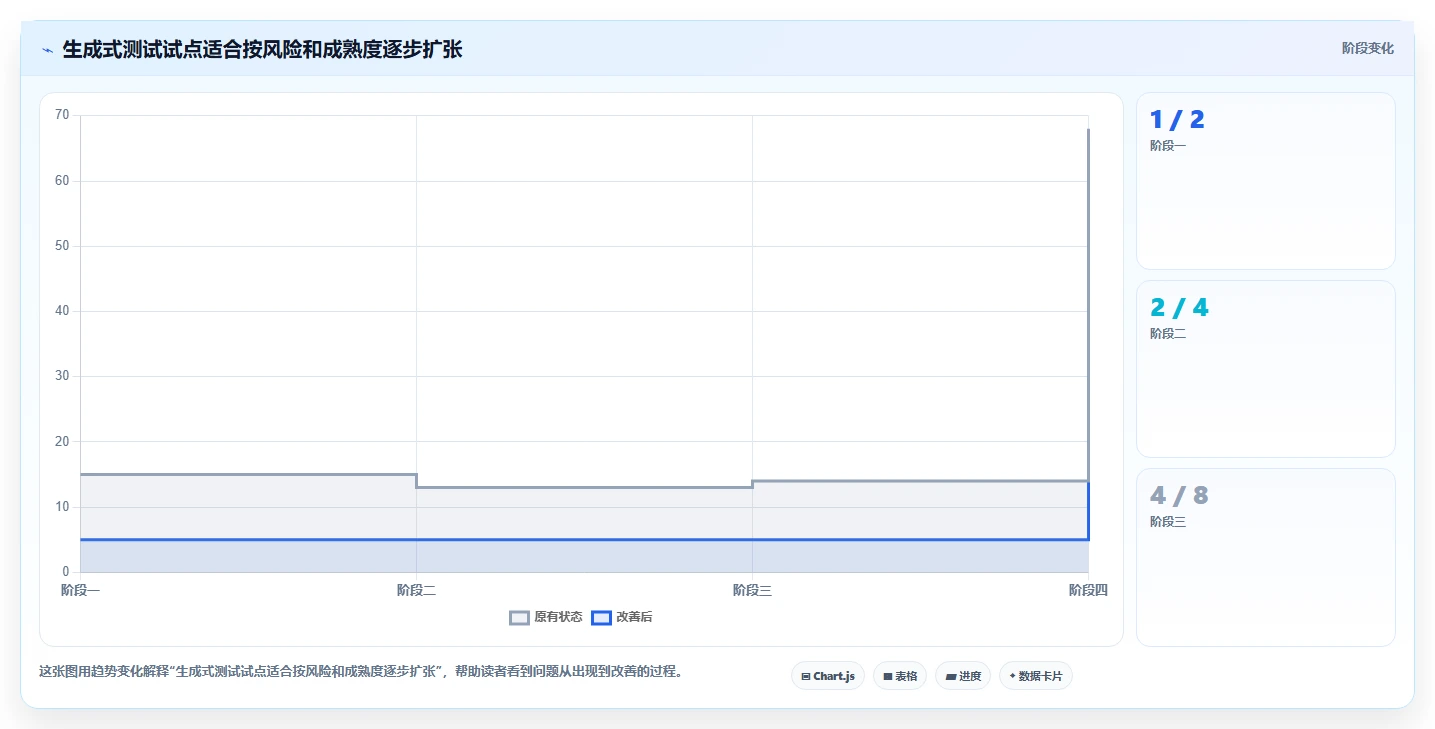Click the y-axis value 70

point(62,115)
